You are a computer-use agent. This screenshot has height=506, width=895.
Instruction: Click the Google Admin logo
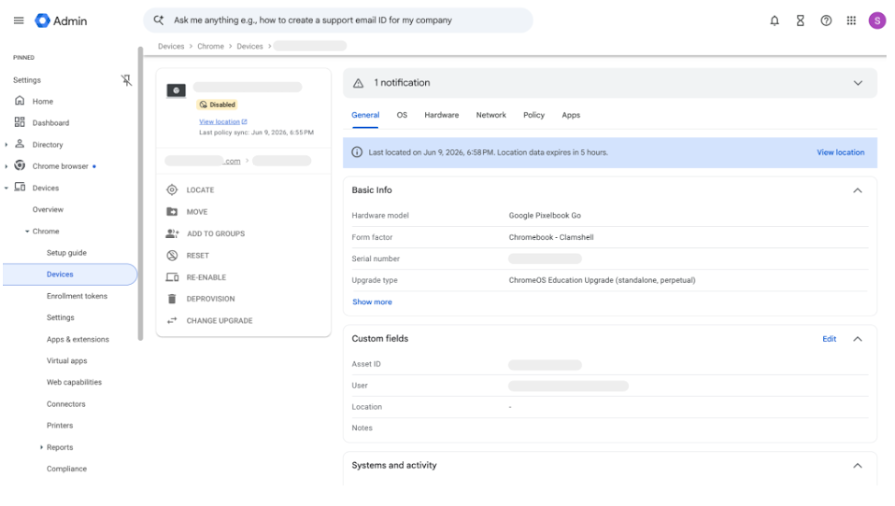[61, 21]
